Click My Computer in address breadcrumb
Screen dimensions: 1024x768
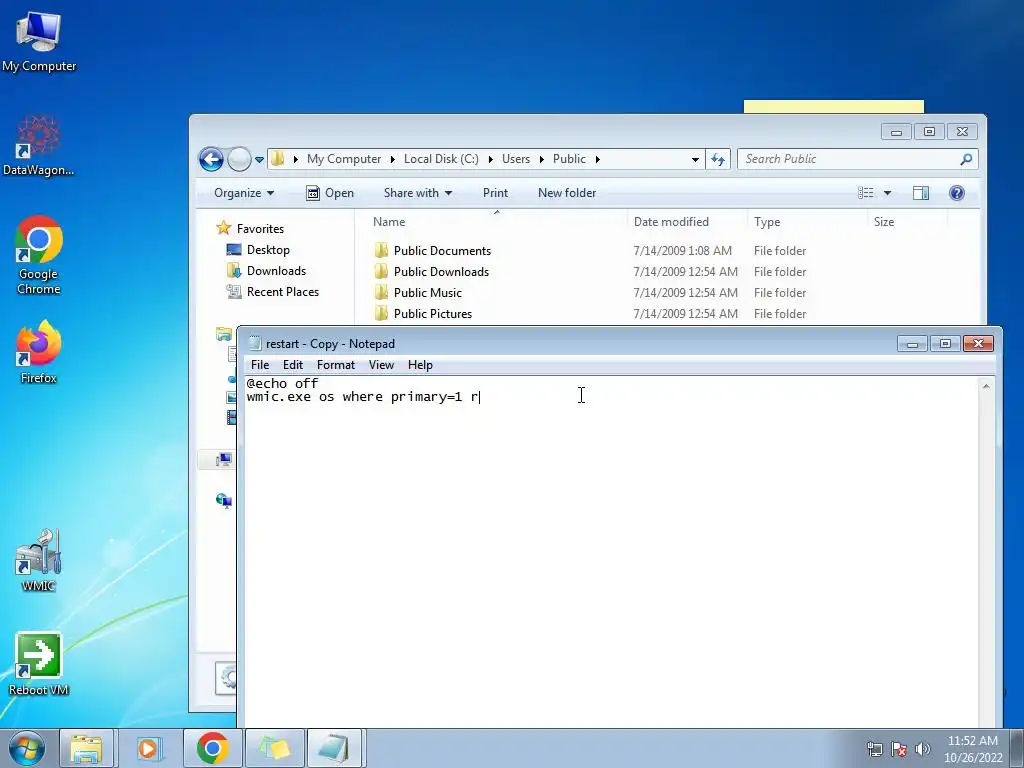[x=344, y=159]
